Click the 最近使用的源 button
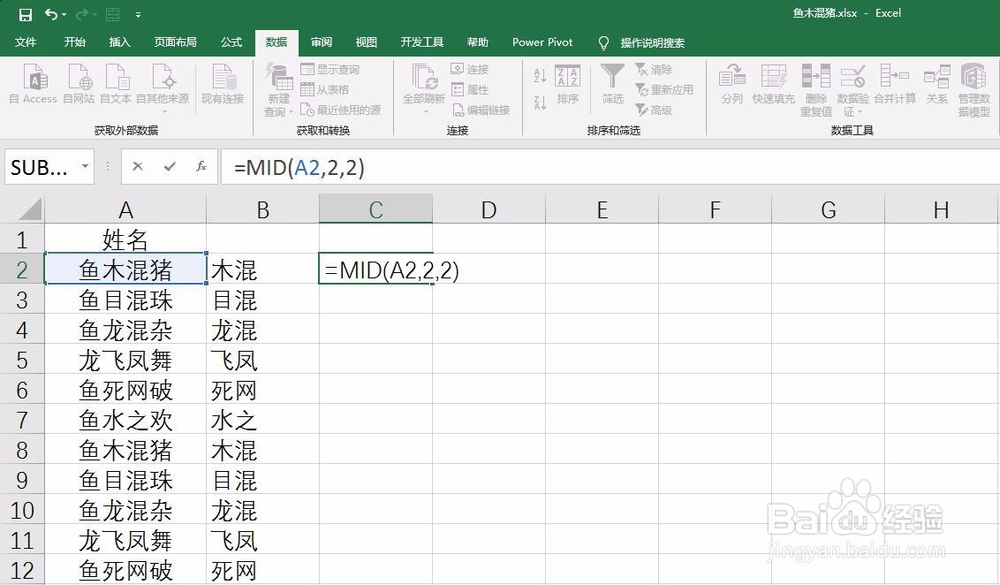 (341, 110)
